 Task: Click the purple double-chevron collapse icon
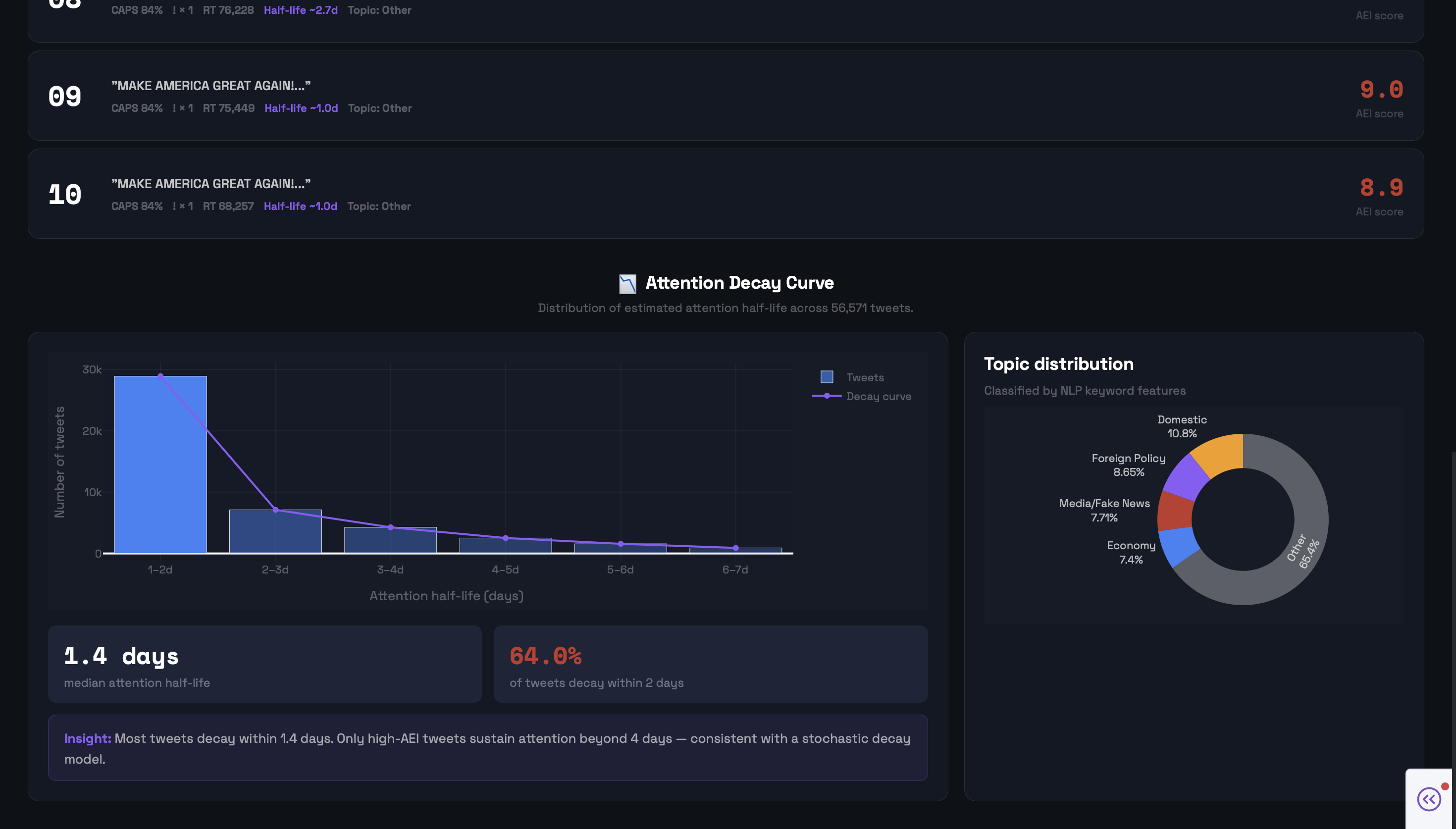[x=1429, y=799]
